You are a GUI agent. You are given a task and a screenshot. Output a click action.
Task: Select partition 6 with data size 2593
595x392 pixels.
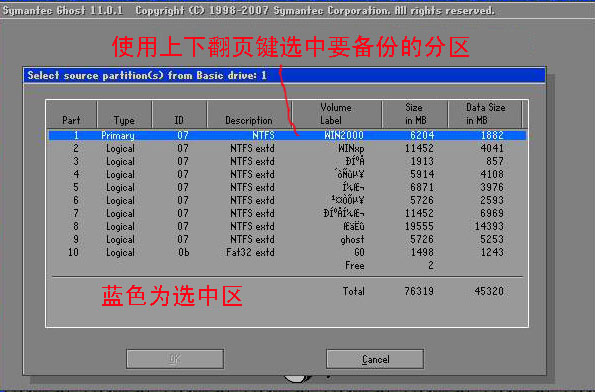click(x=287, y=200)
